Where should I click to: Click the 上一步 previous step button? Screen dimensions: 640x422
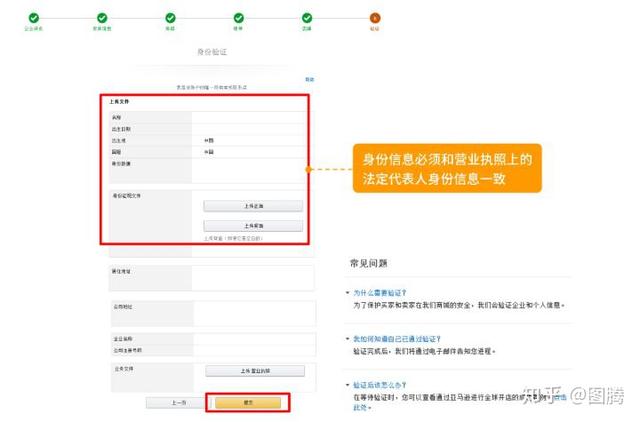pos(179,403)
